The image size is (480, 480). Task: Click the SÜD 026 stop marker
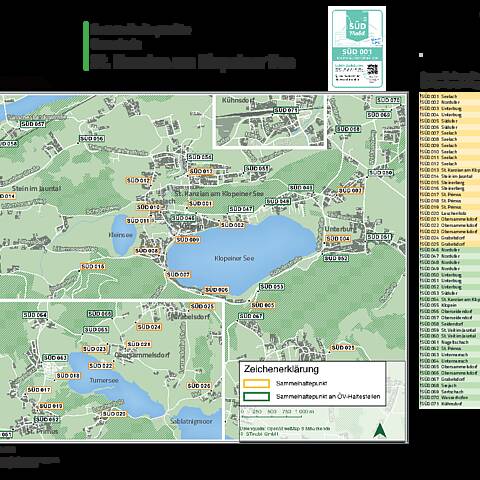[199, 386]
